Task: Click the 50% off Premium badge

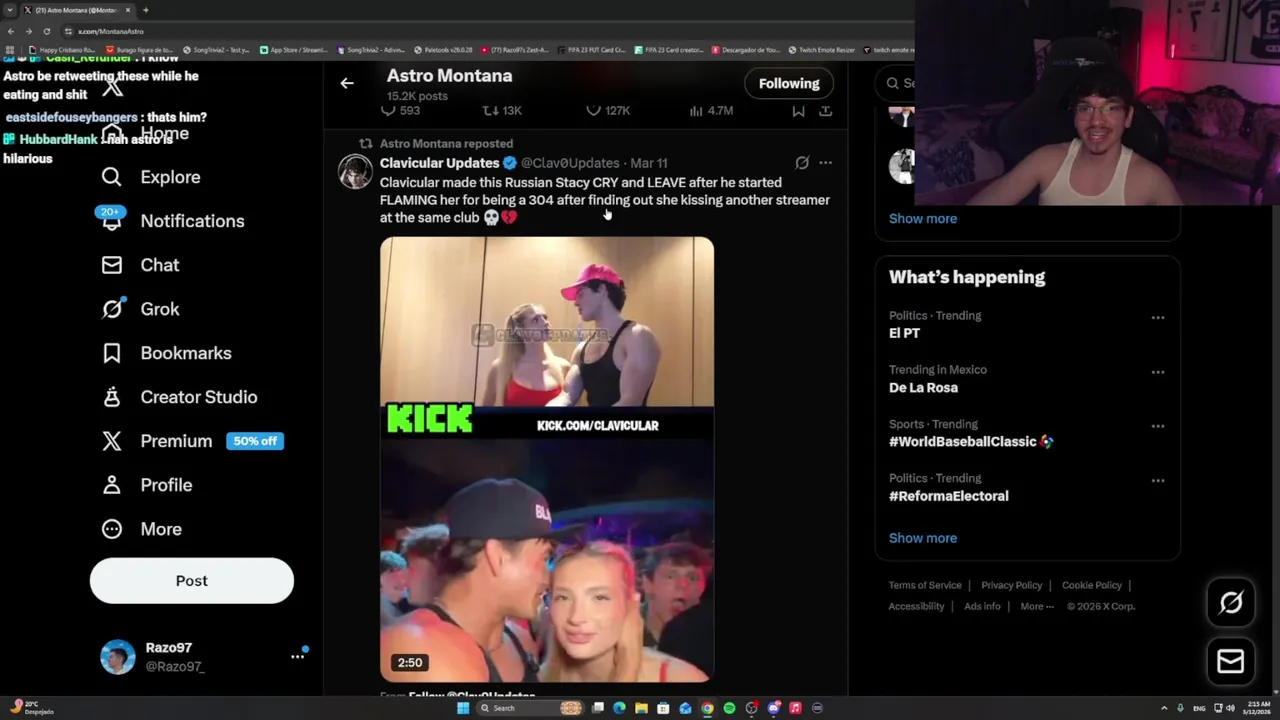Action: coord(255,441)
